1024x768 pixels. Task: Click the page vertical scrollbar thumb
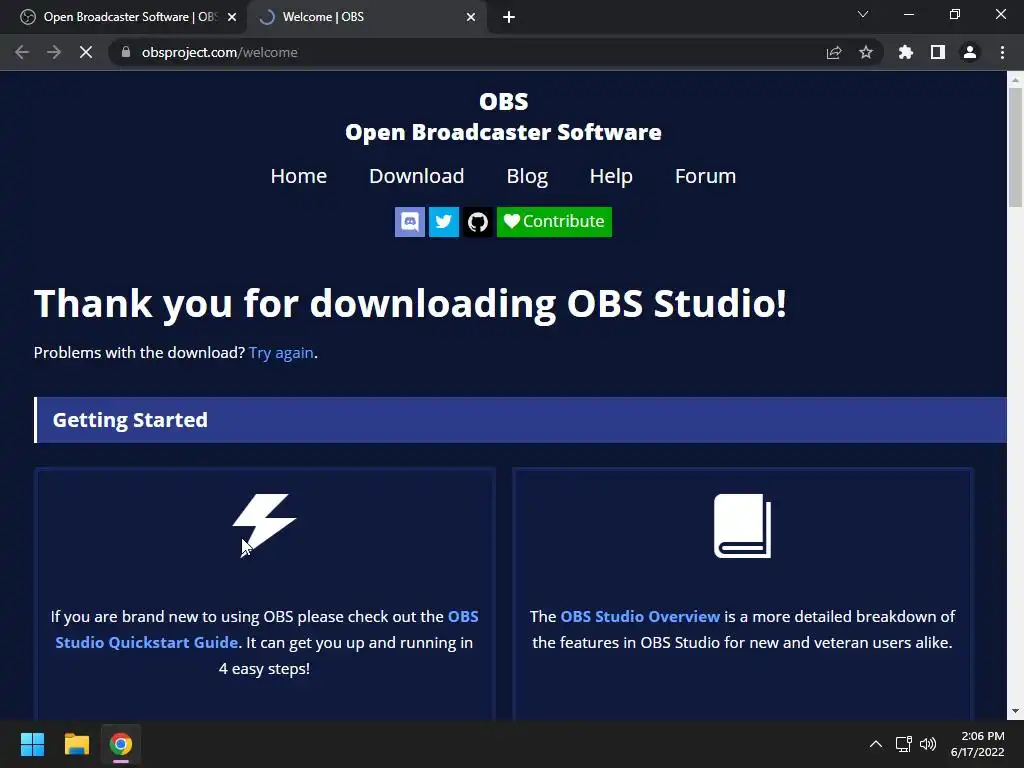coord(1015,148)
